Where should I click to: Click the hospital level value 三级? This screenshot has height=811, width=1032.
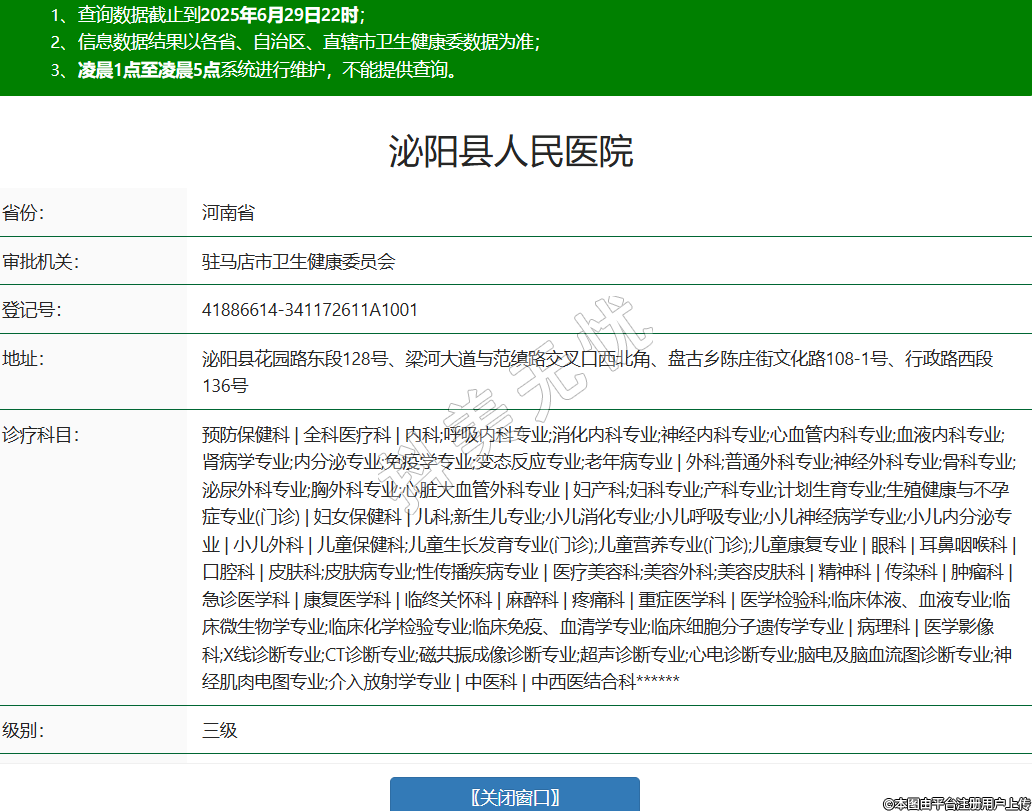220,730
